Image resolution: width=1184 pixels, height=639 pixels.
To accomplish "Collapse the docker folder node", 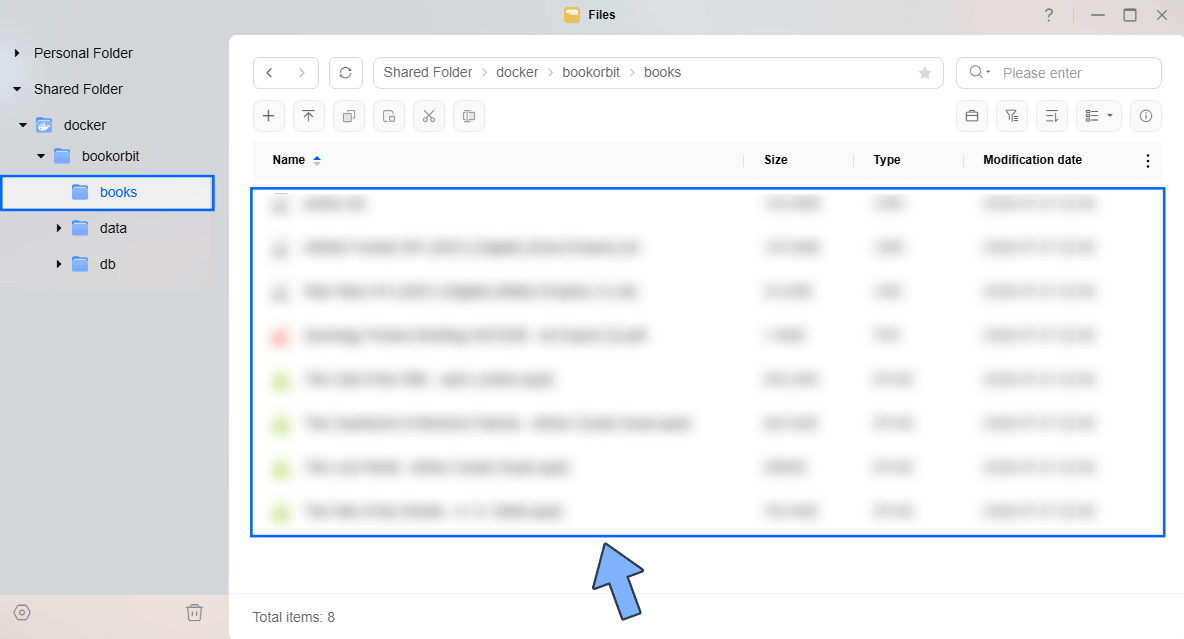I will click(23, 125).
